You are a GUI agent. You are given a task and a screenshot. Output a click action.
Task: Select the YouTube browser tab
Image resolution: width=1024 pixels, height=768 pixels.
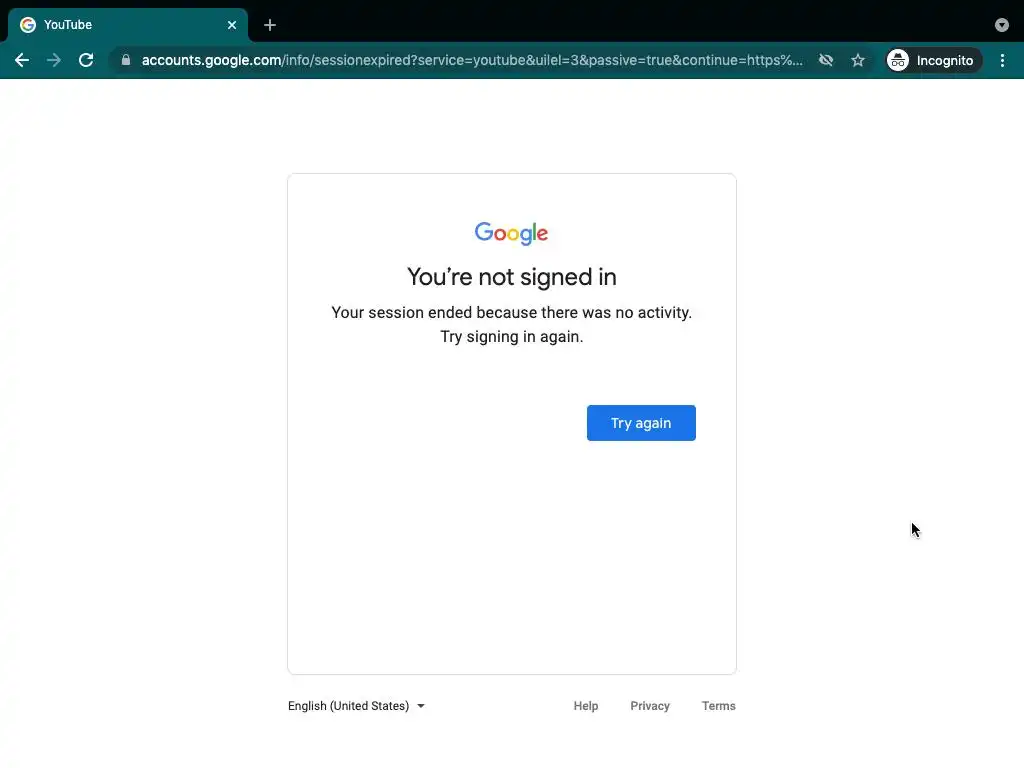pyautogui.click(x=127, y=25)
